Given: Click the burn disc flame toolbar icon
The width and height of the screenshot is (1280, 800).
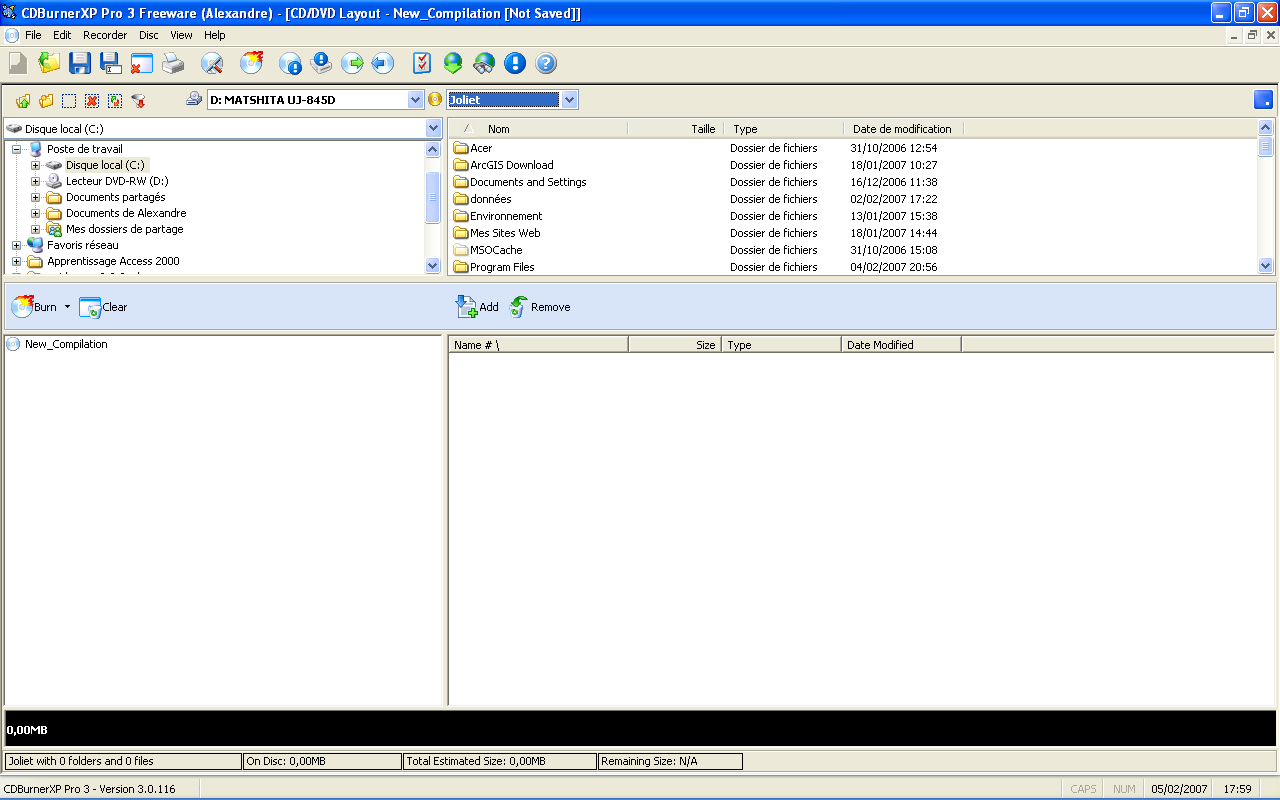Looking at the screenshot, I should click(252, 63).
